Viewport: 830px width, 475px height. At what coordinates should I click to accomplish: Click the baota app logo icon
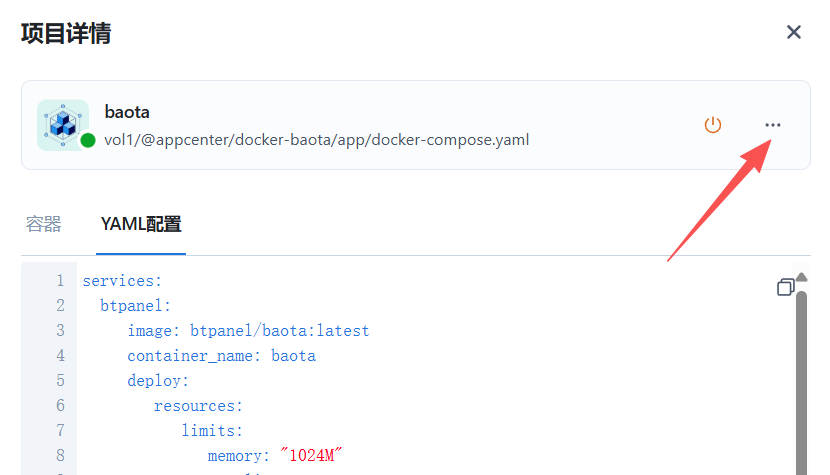[63, 125]
